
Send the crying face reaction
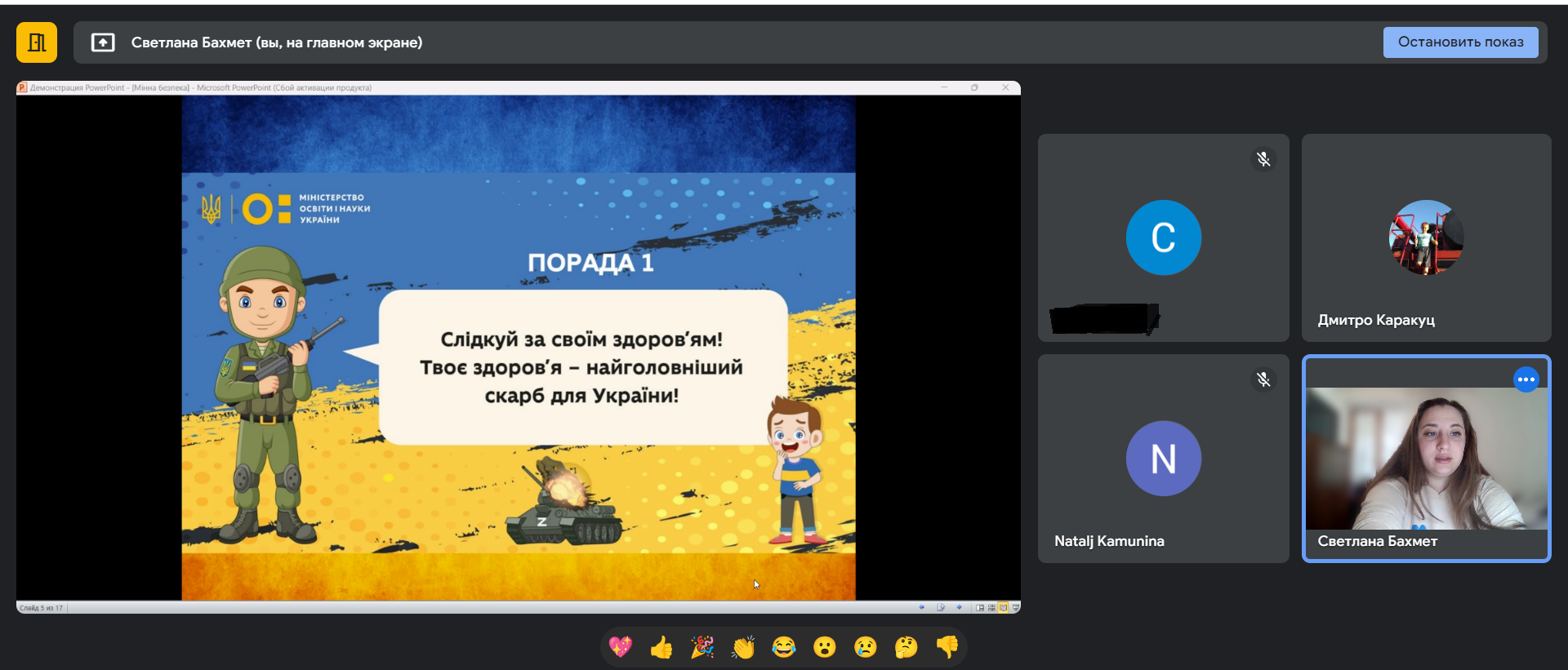point(866,647)
